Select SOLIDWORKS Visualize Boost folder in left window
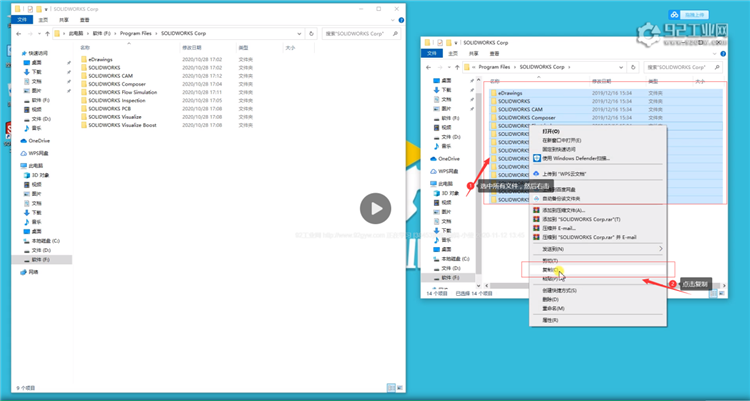 click(122, 125)
